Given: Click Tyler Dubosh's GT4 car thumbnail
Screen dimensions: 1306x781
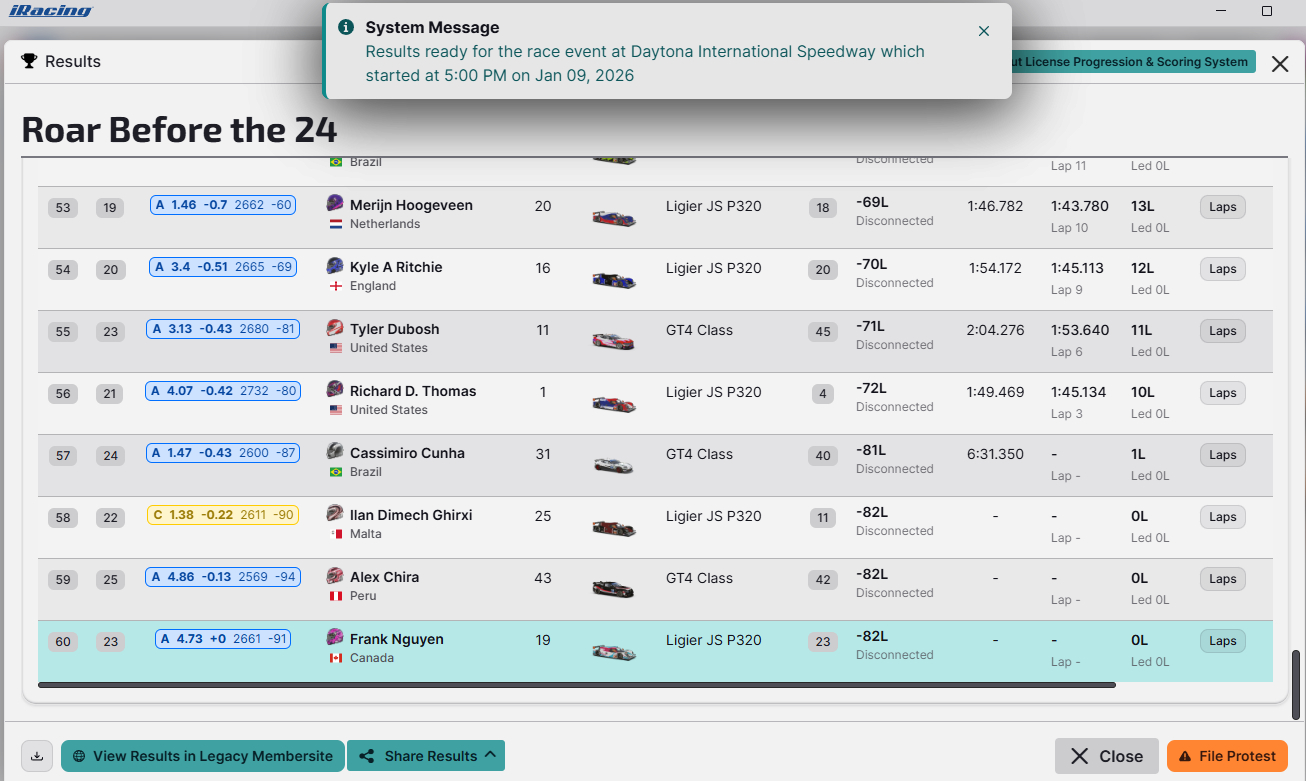Looking at the screenshot, I should pos(613,341).
